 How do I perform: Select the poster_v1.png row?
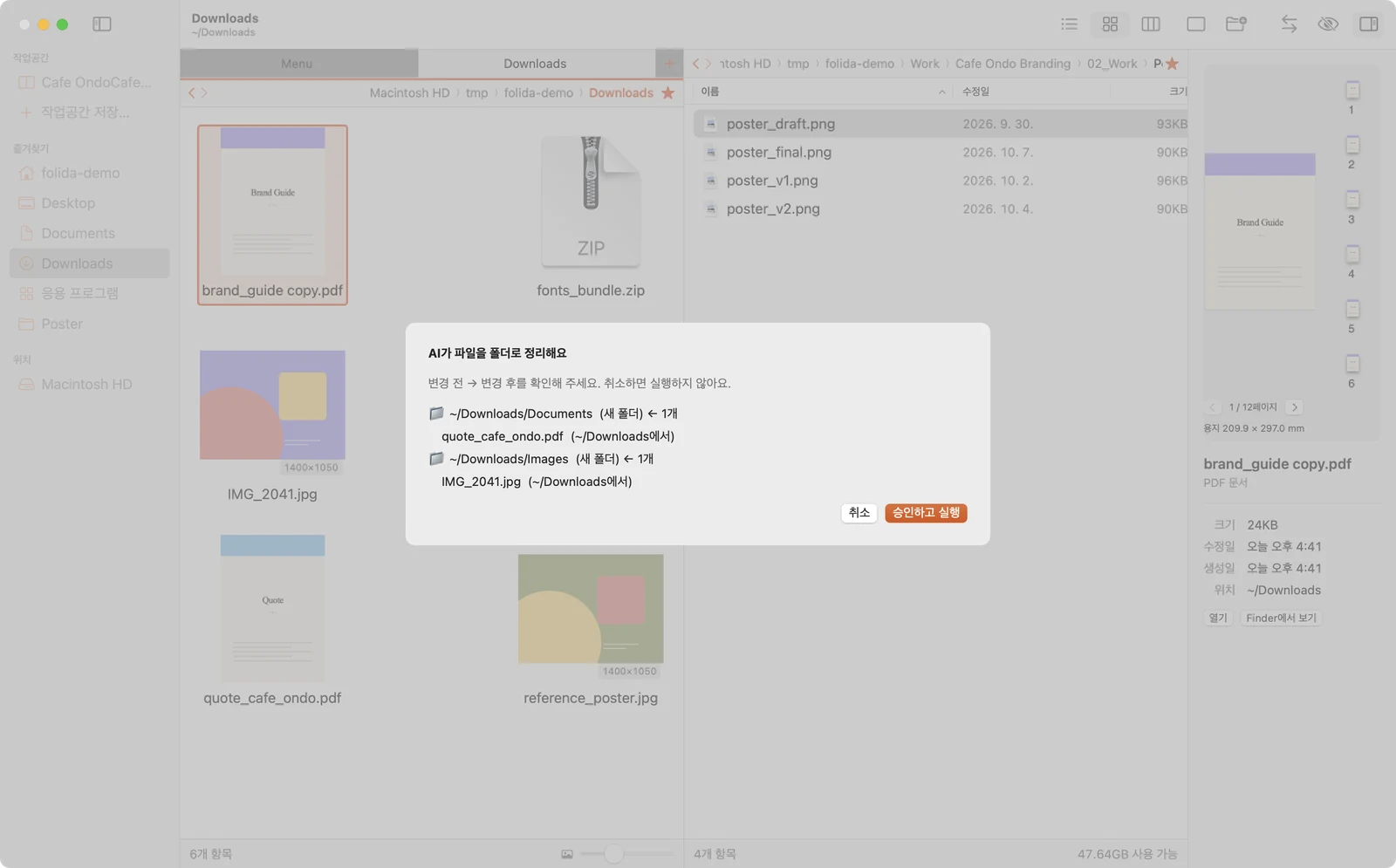coord(941,181)
